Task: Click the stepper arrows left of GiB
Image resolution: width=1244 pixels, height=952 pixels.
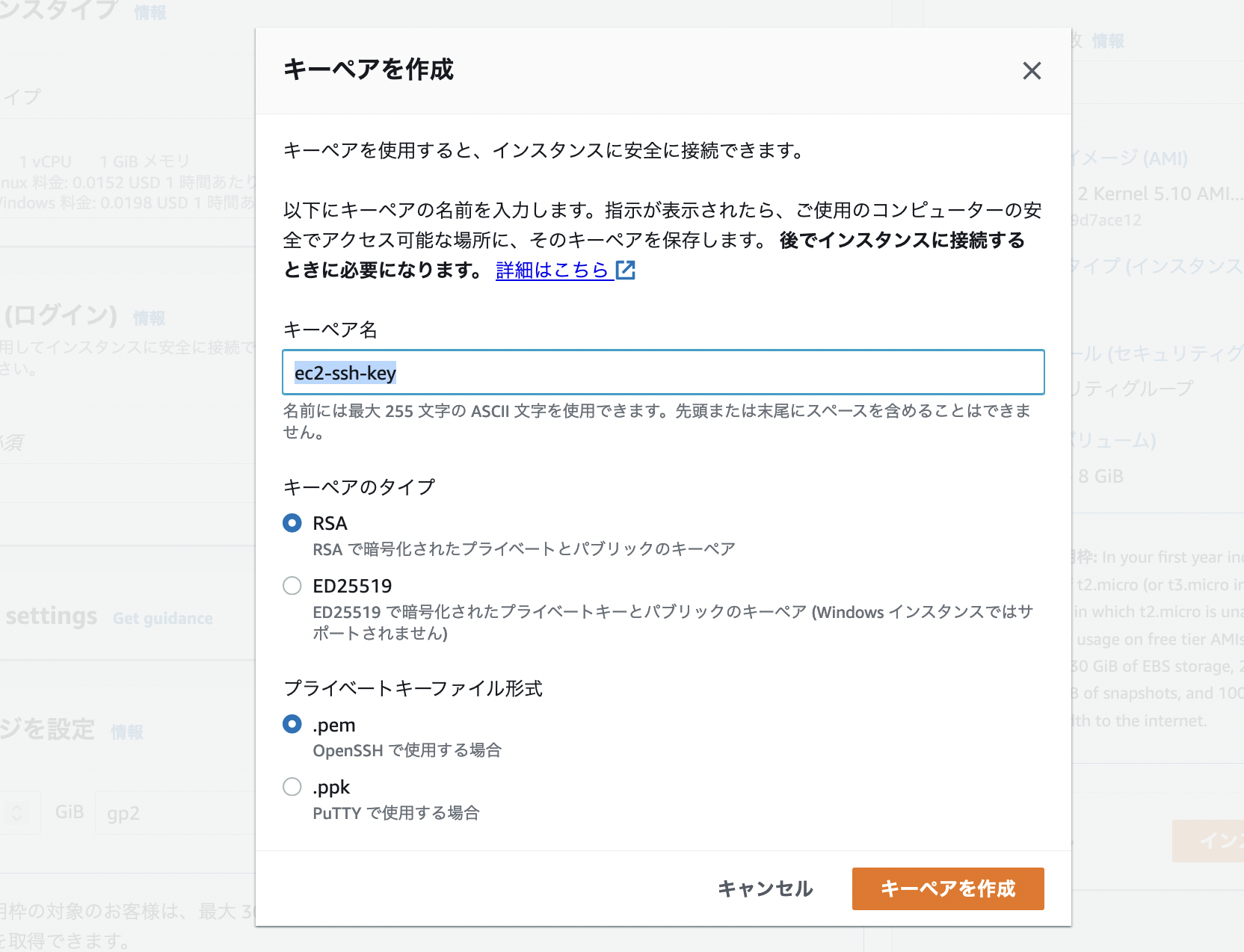Action: point(17,813)
